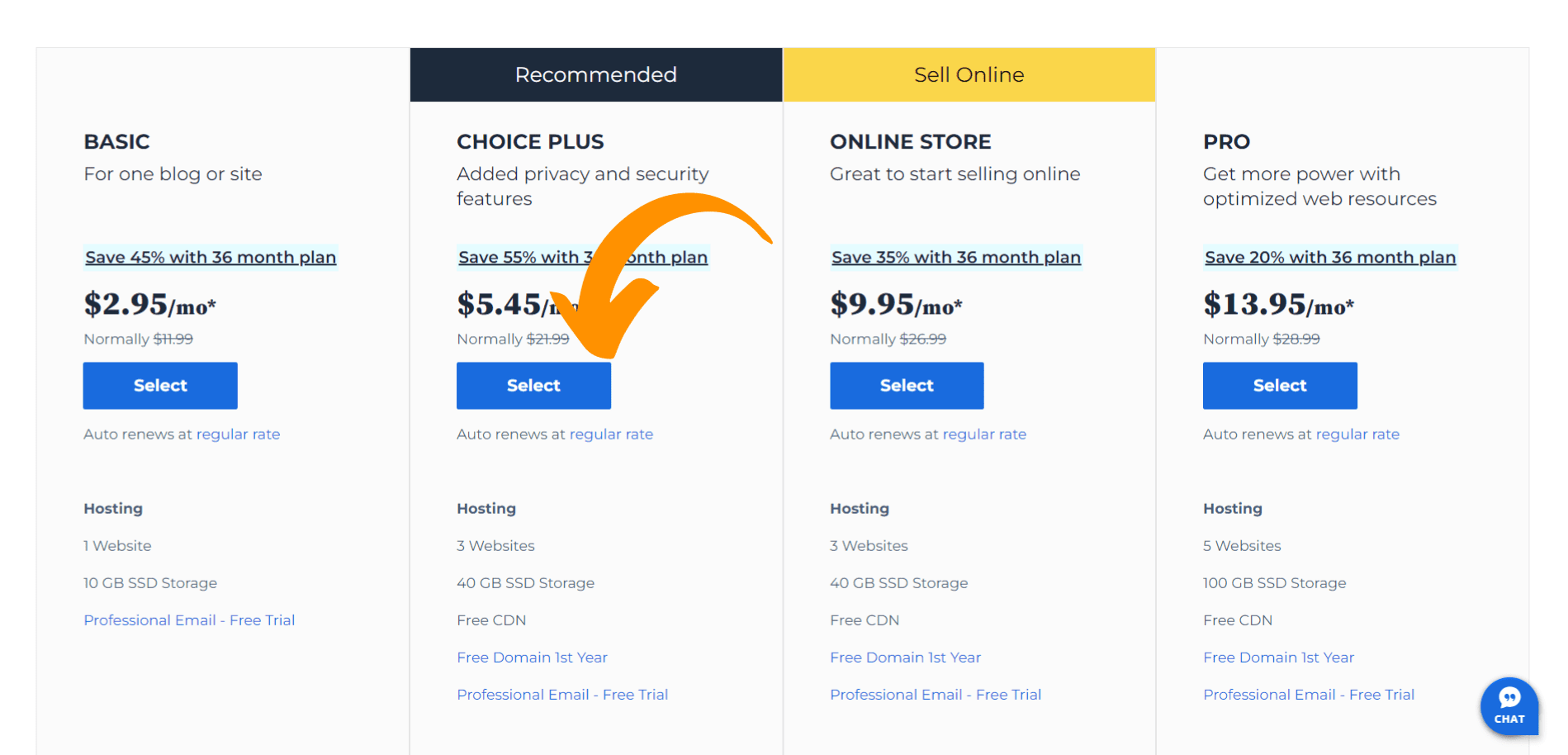Open 'Save 20% with 36 month plan' link

click(1330, 257)
